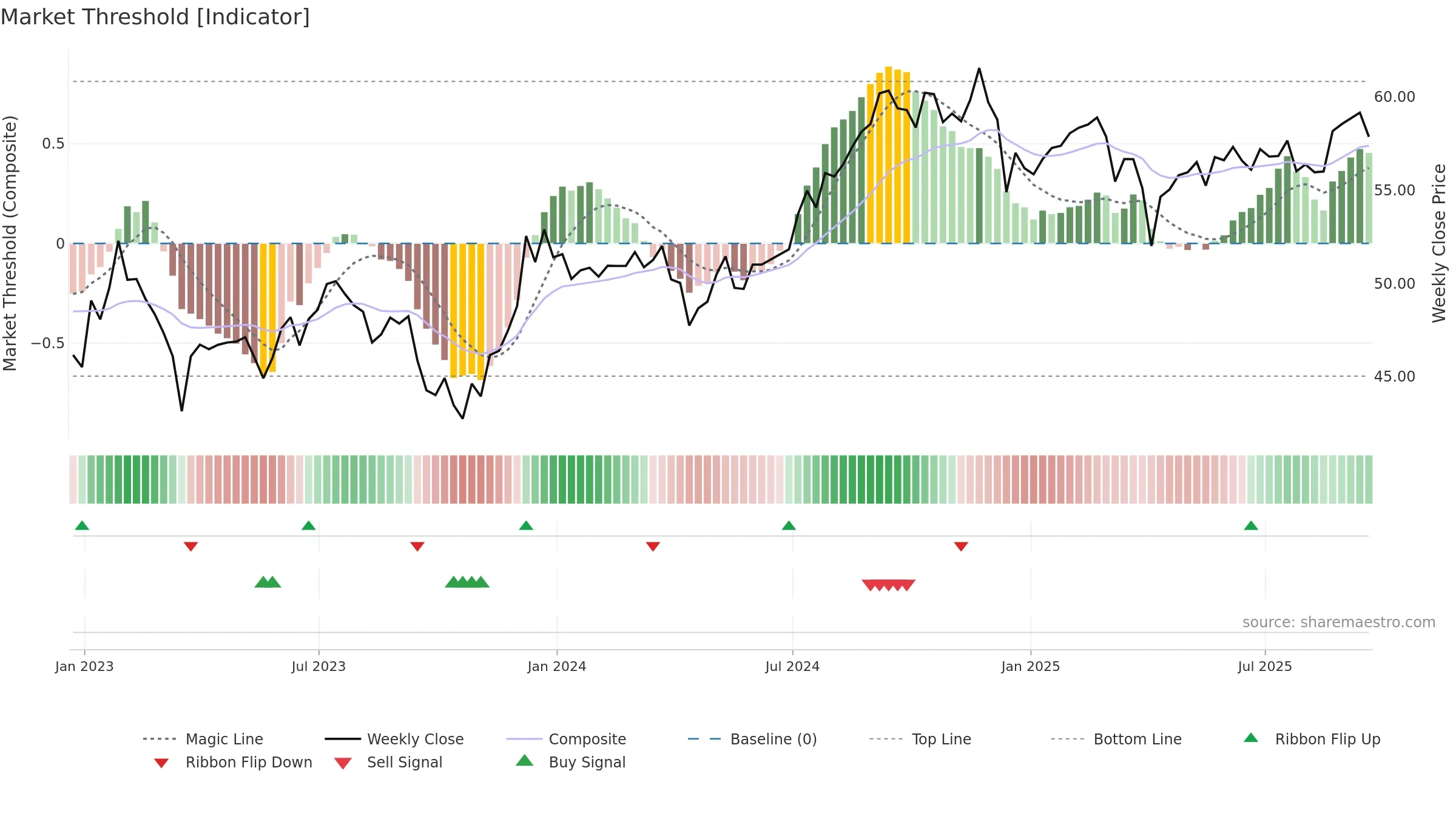
Task: Click the 0.5 composite axis label
Action: coord(53,144)
